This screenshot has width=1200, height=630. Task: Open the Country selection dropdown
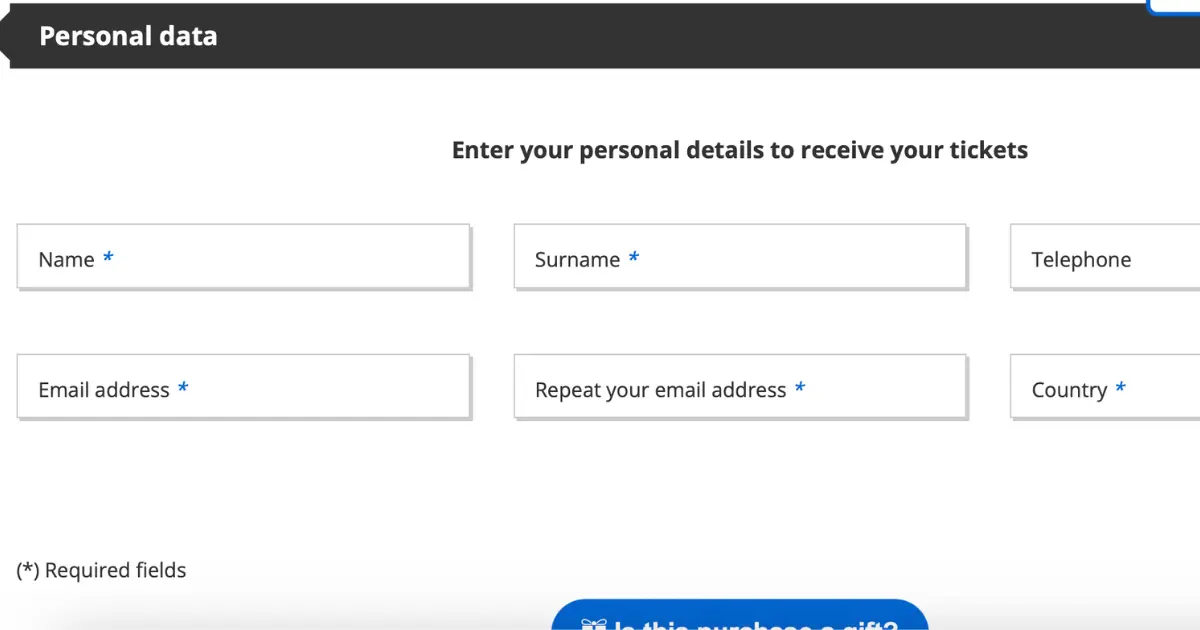click(x=1105, y=386)
